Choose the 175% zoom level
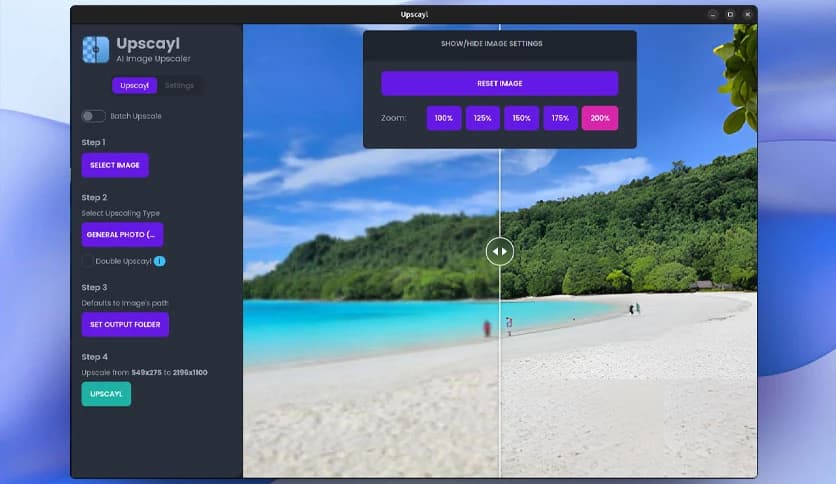 pyautogui.click(x=560, y=118)
